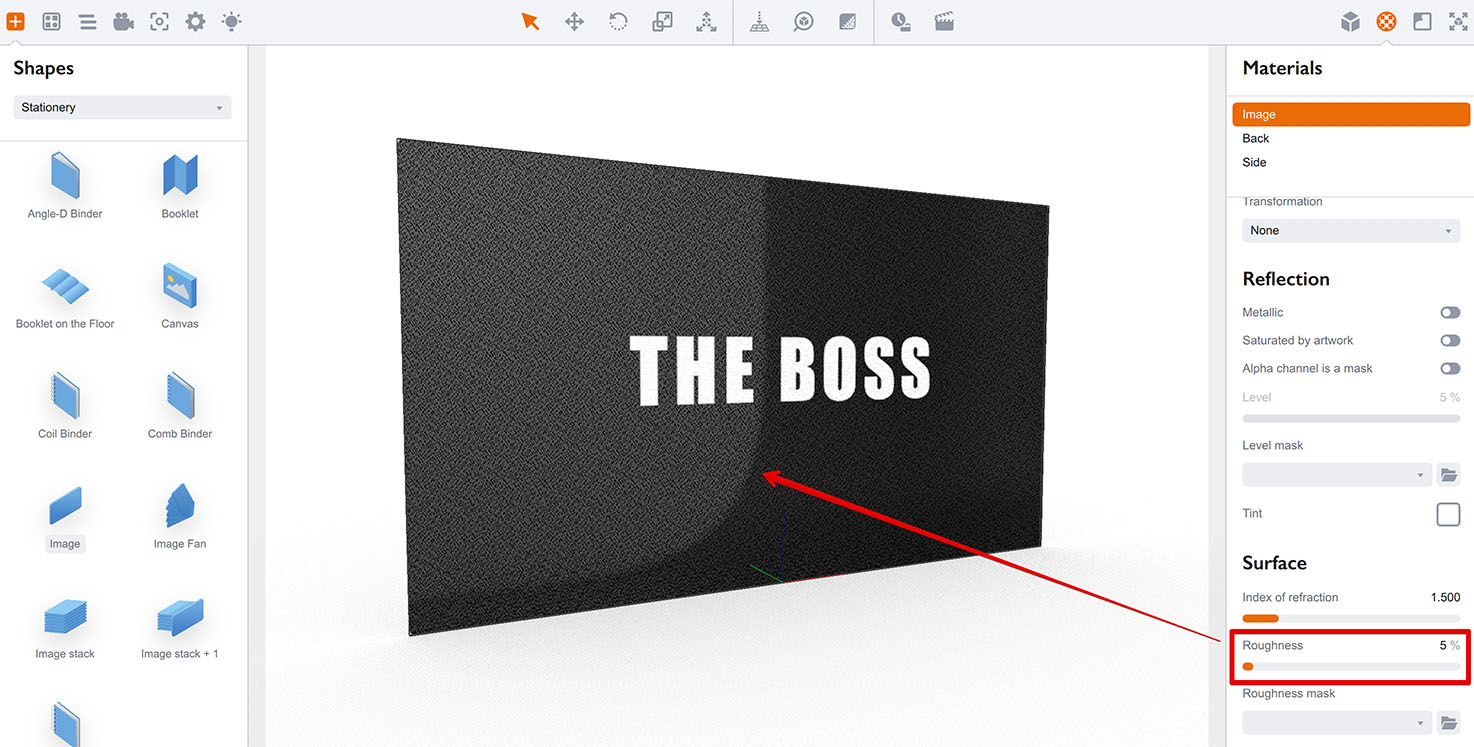This screenshot has height=747, width=1474.
Task: Select the Move tool in the toolbar
Action: click(x=574, y=20)
